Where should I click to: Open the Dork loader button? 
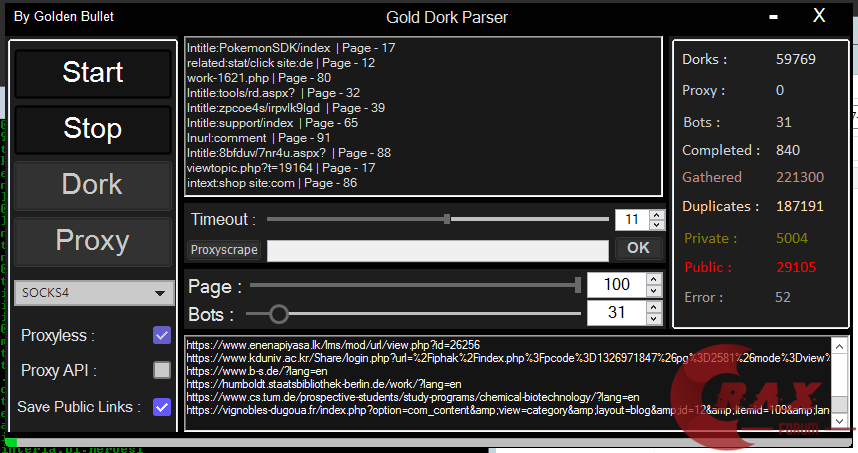click(92, 185)
